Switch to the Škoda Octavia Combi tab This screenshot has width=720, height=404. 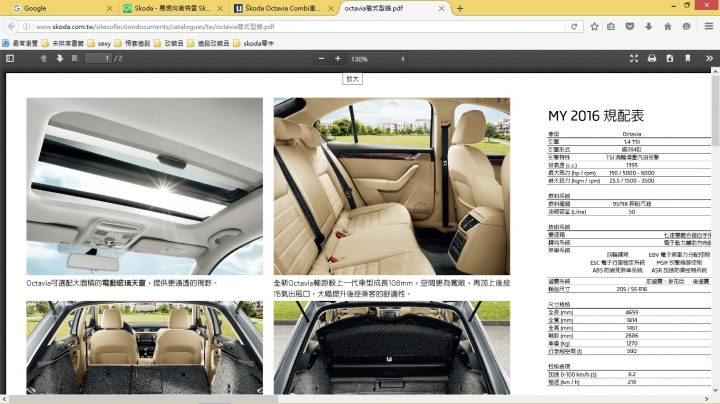pyautogui.click(x=283, y=8)
